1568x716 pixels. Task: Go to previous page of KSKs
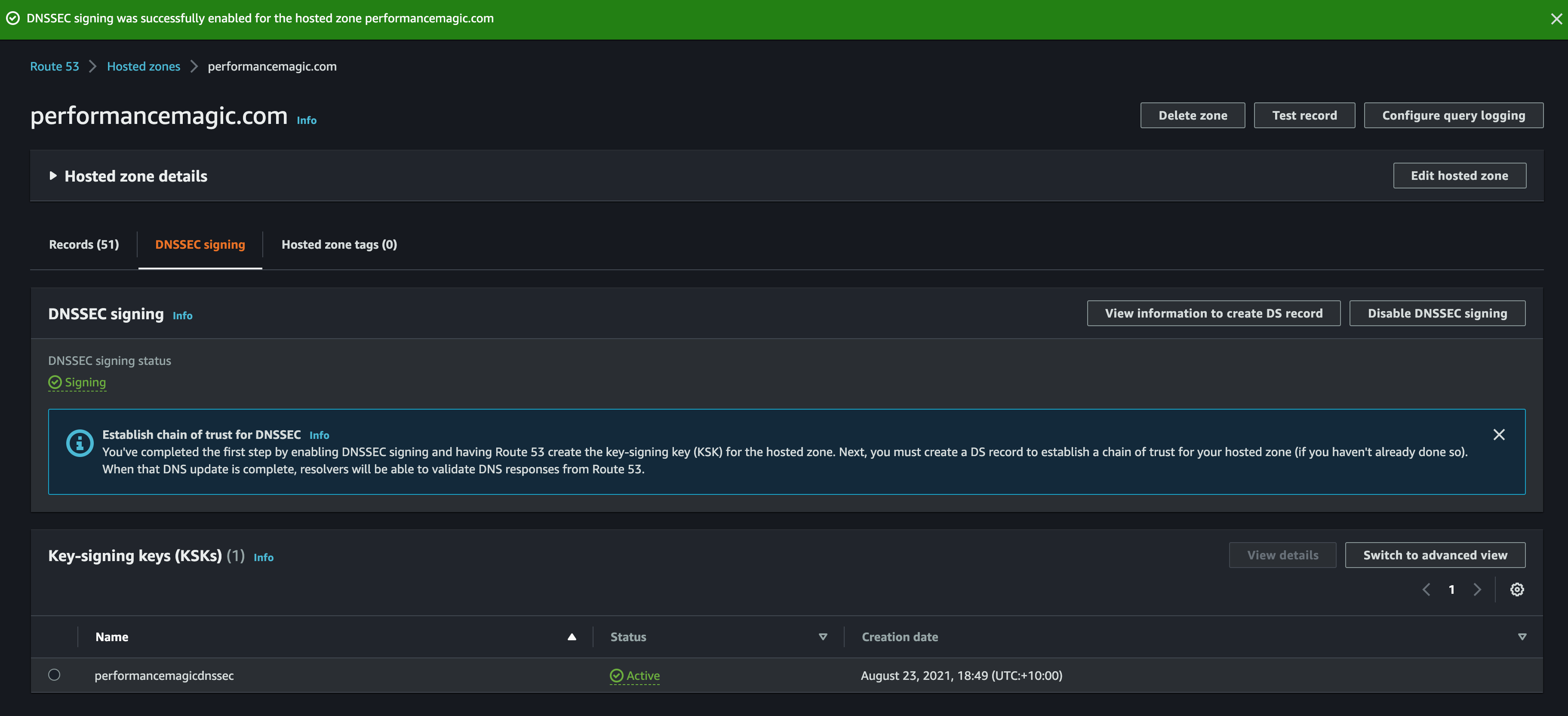pyautogui.click(x=1426, y=589)
